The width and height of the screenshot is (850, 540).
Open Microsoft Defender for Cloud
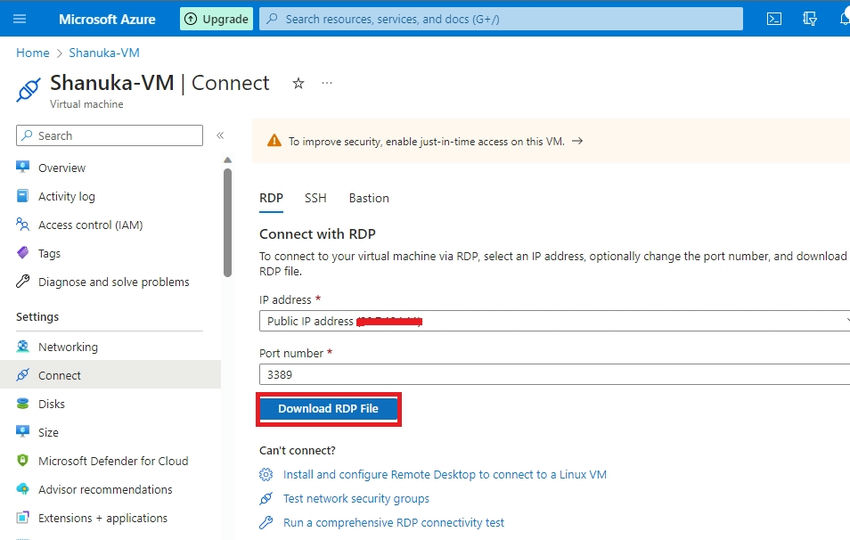coord(113,461)
